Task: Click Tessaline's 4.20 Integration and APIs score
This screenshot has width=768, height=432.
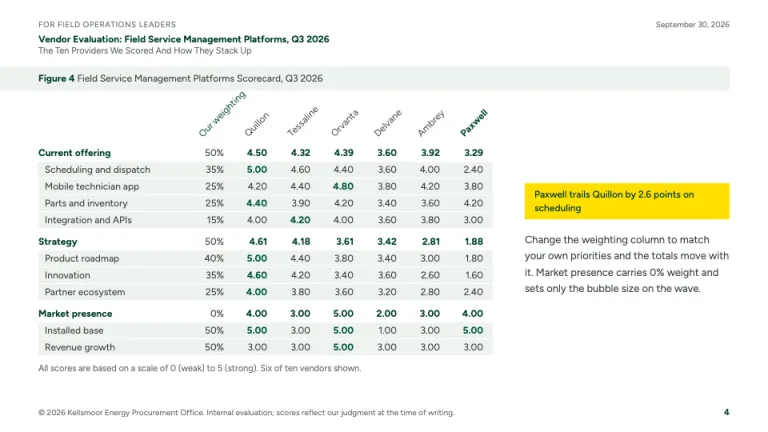Action: [300, 220]
